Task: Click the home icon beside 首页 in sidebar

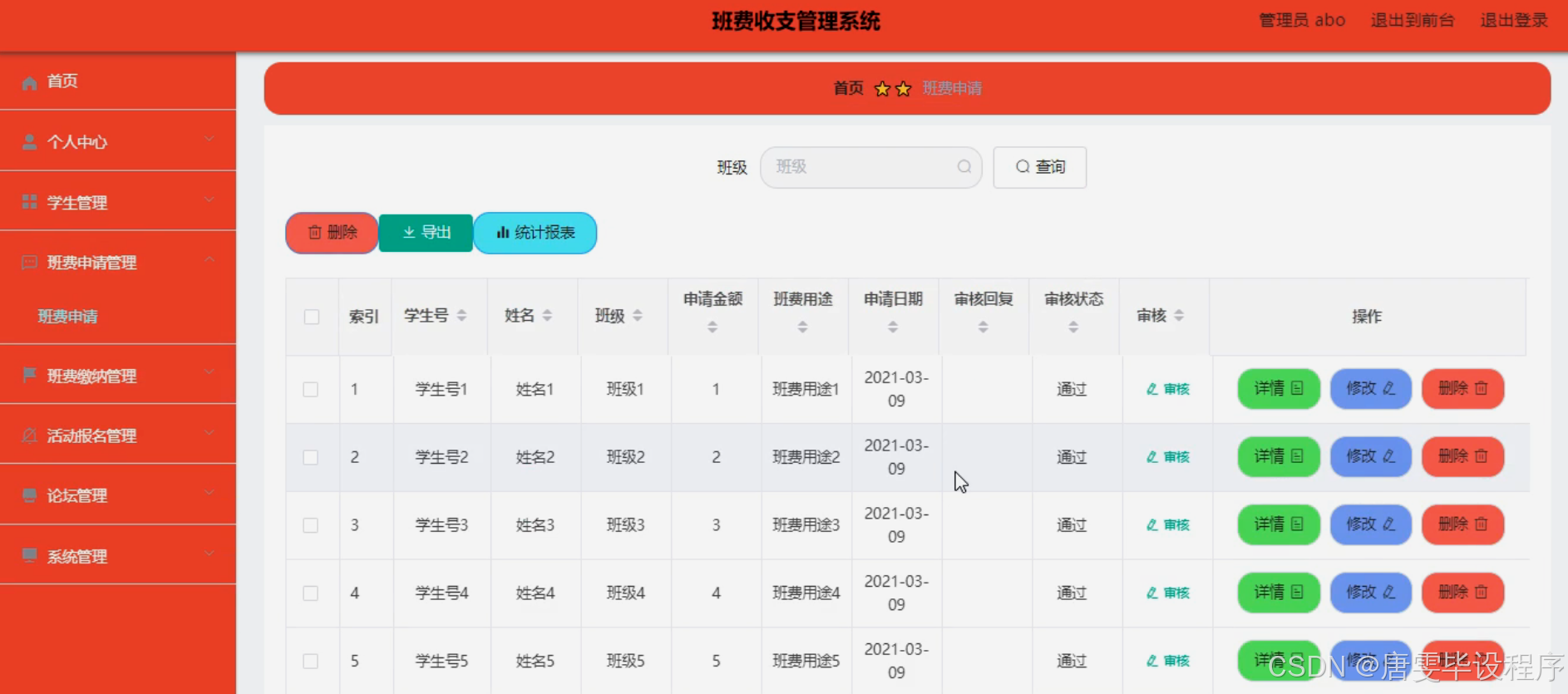Action: pos(29,82)
